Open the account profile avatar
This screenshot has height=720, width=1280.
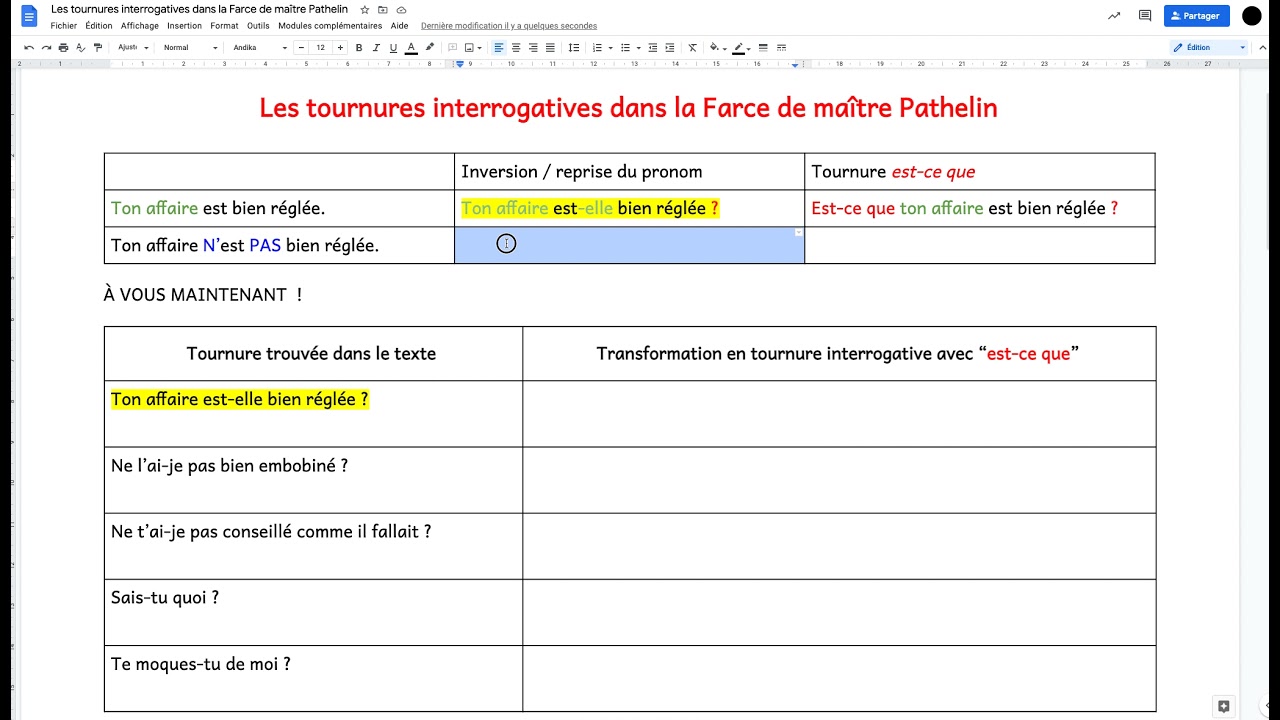(1252, 16)
